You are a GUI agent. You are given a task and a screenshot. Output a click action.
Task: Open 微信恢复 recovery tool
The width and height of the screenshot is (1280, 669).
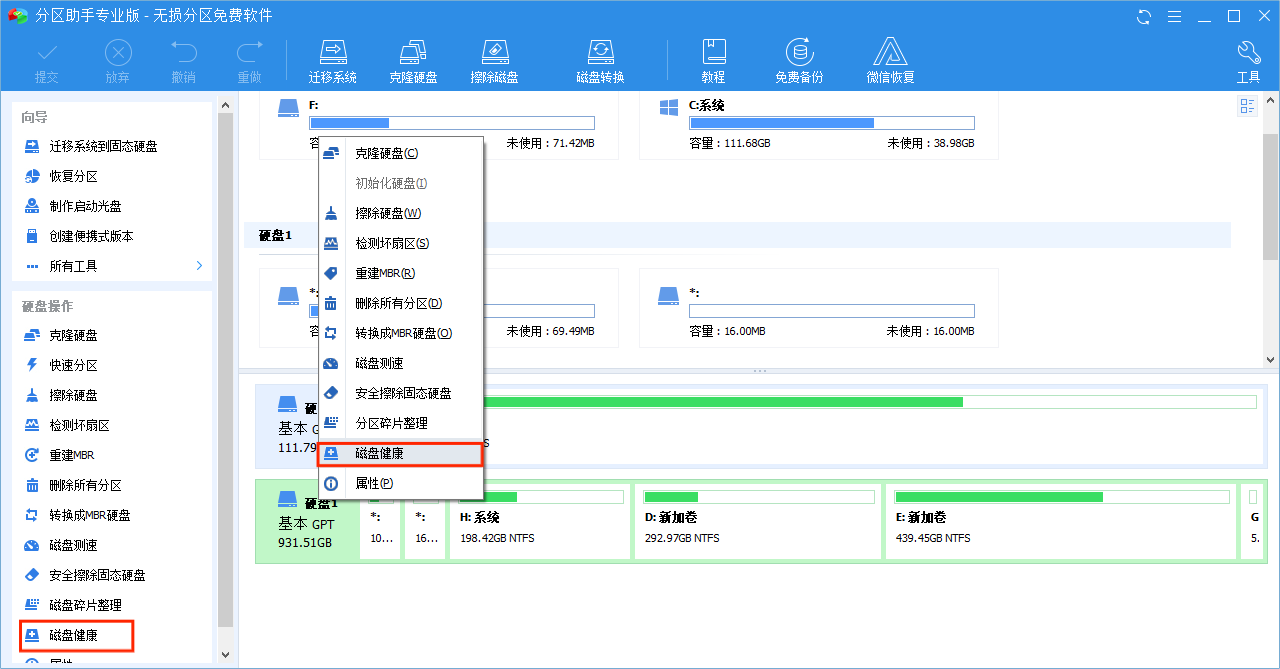(x=889, y=59)
